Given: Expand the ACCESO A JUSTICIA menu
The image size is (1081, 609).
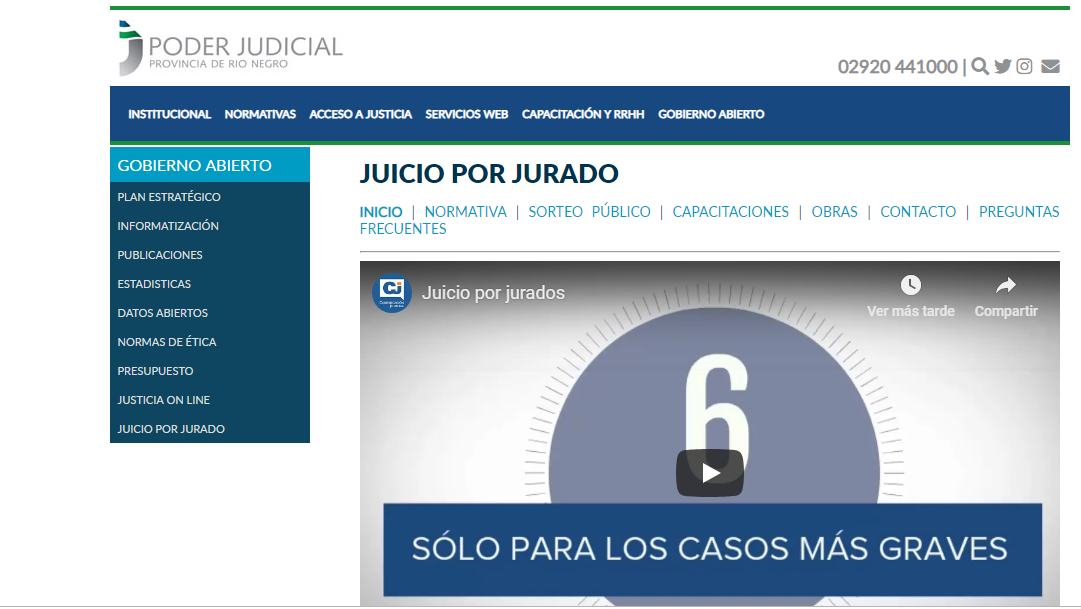Looking at the screenshot, I should 360,114.
